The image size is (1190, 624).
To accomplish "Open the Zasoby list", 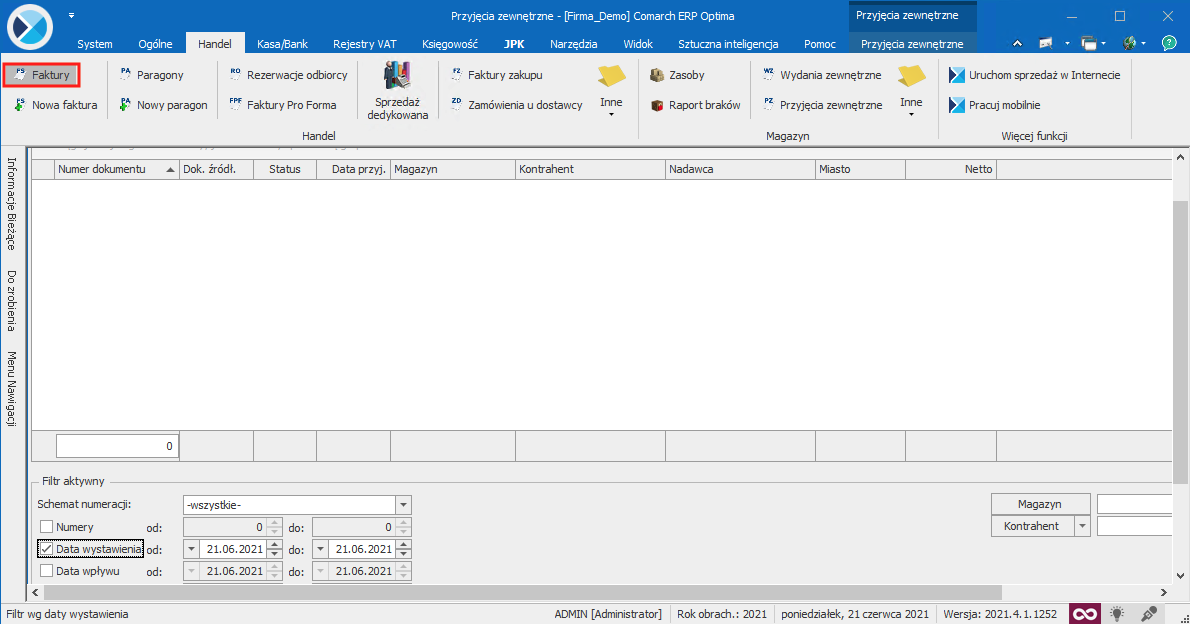I will (x=681, y=73).
